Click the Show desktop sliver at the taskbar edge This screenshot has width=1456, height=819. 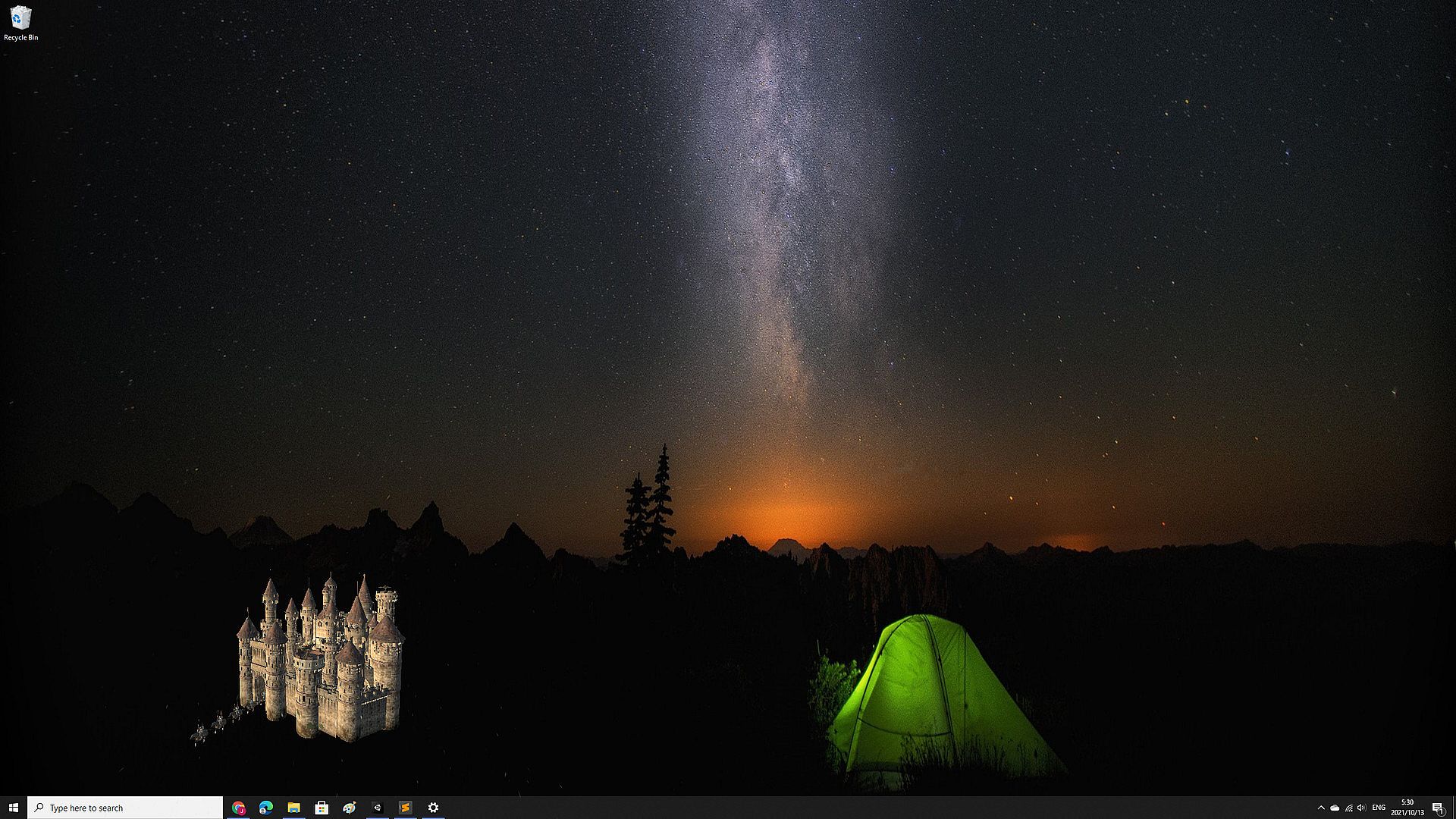tap(1454, 808)
